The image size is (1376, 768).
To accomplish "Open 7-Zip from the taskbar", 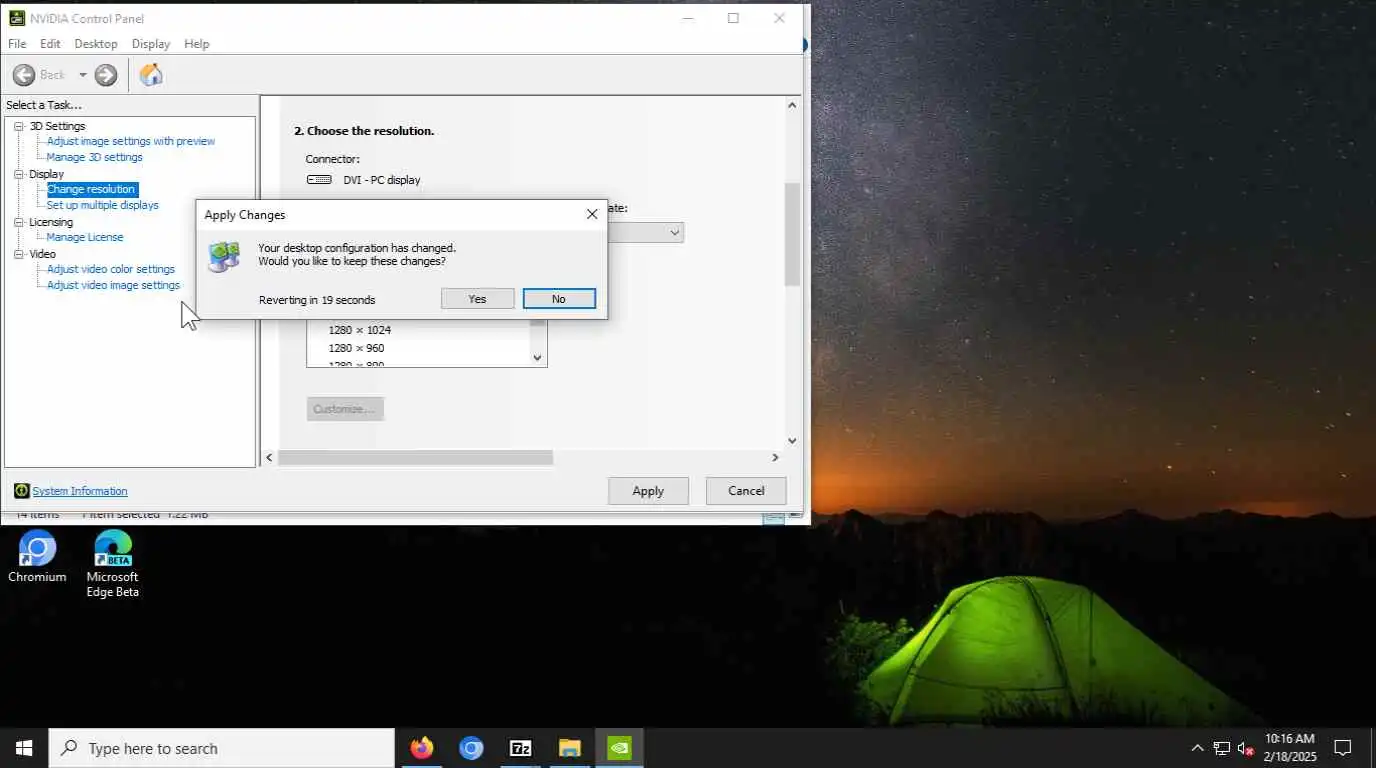I will coord(520,748).
